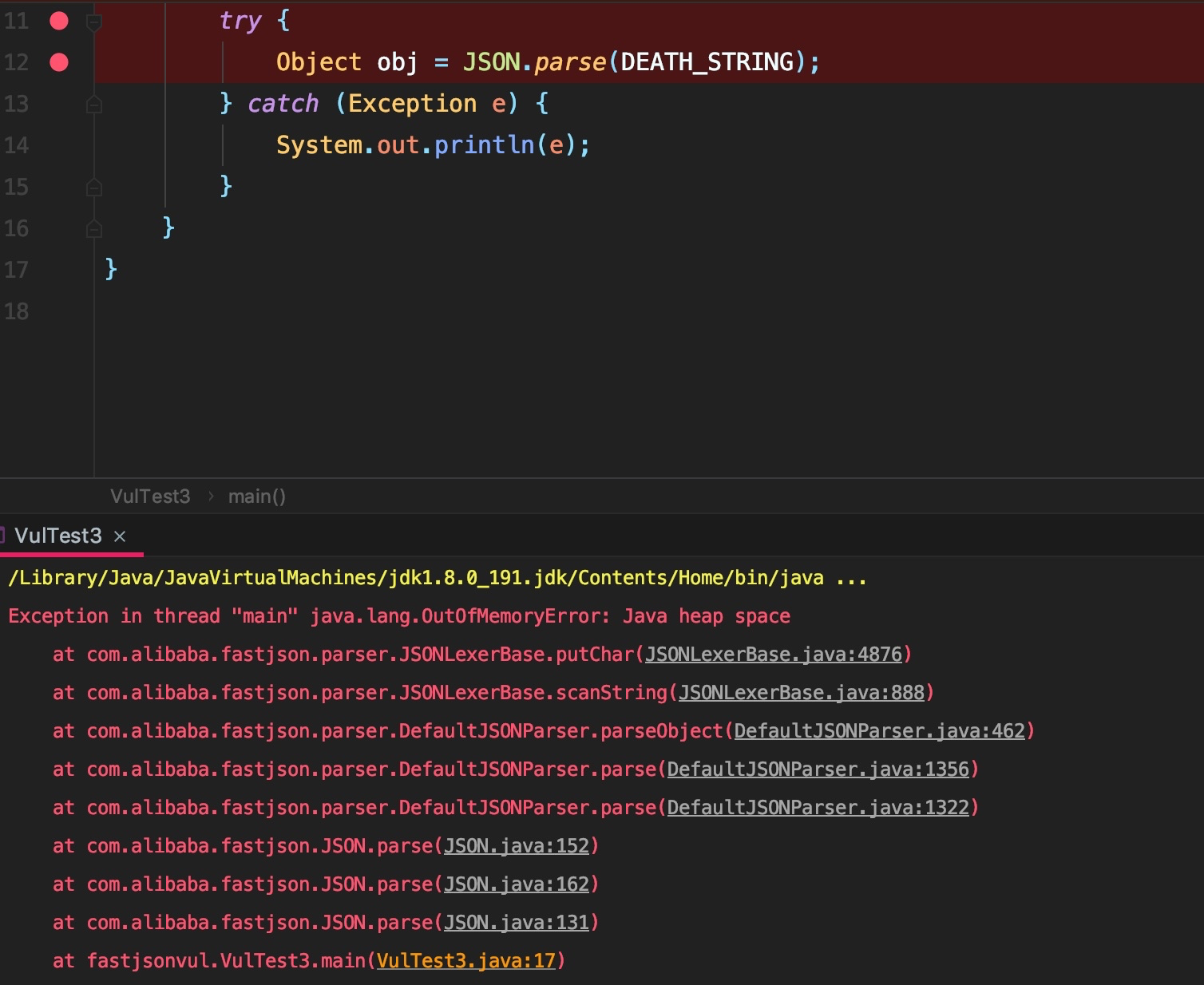1204x985 pixels.
Task: Close the VulTest3 run tab
Action: (120, 536)
